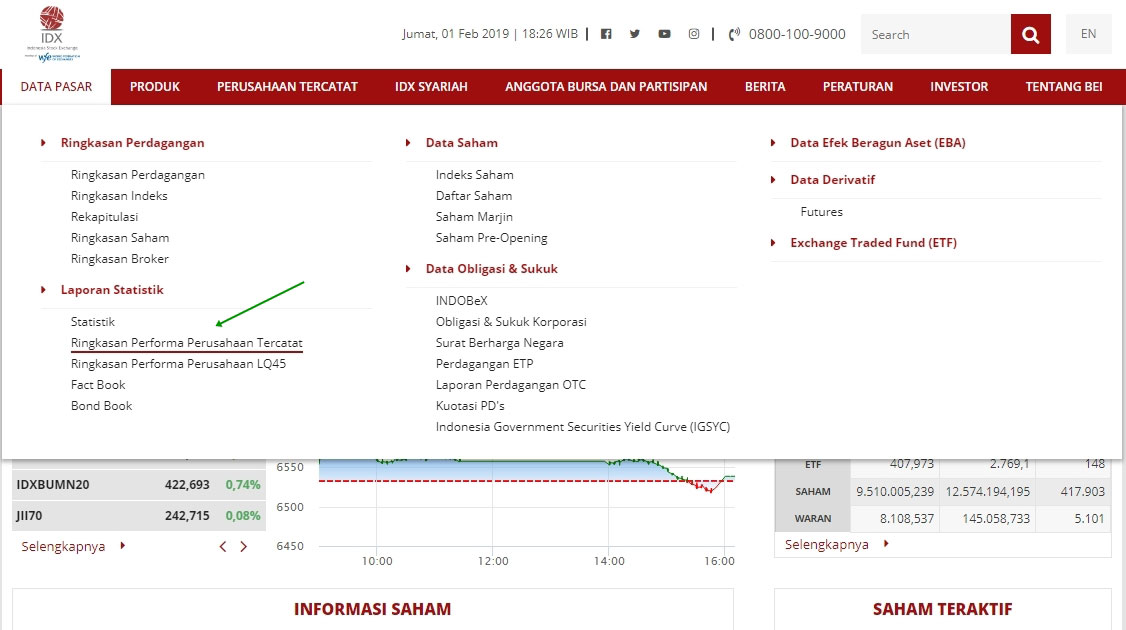
Task: Click the arrow beside Laporan Statistik heading
Action: pos(43,289)
